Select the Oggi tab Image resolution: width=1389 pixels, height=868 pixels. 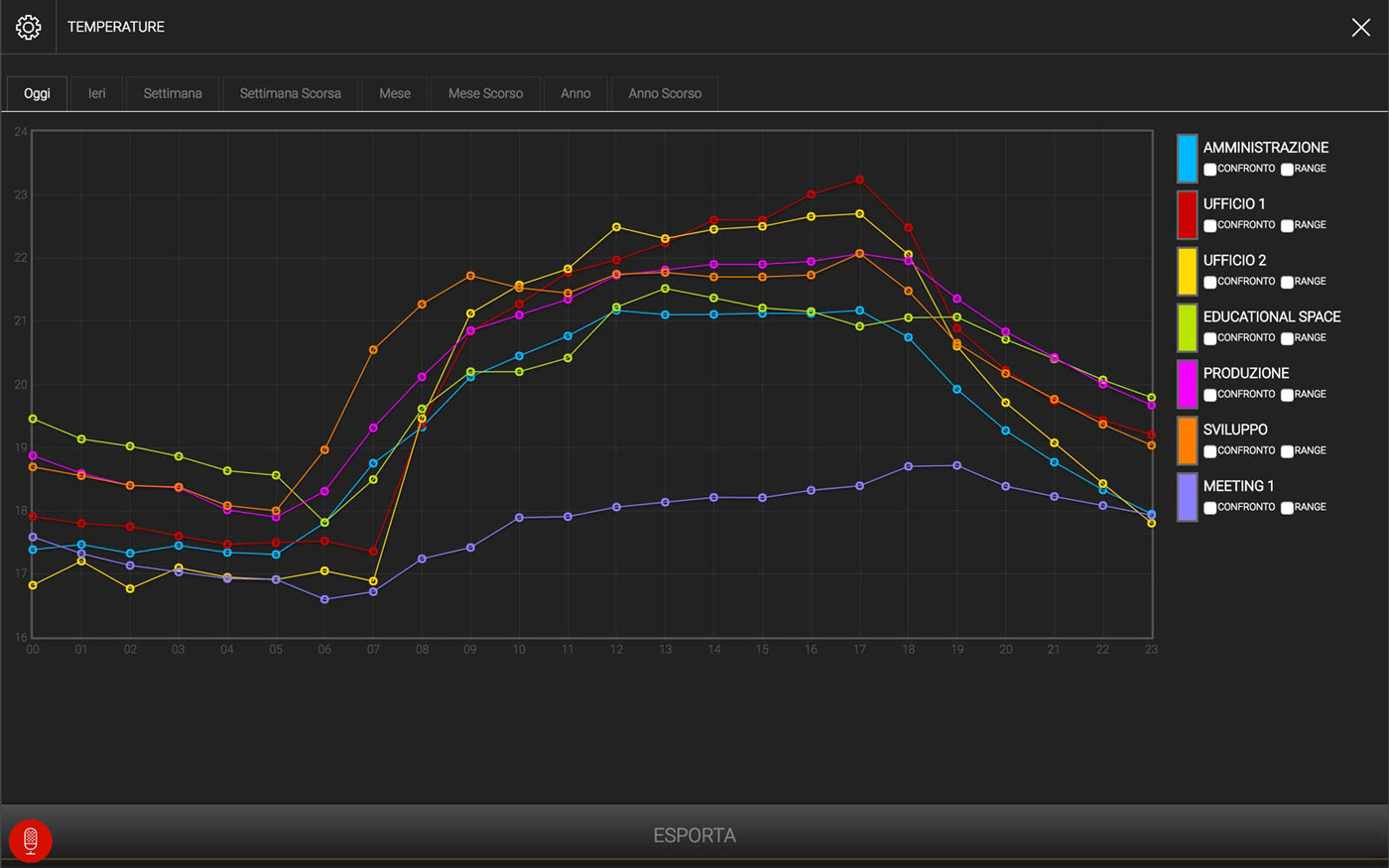(37, 93)
